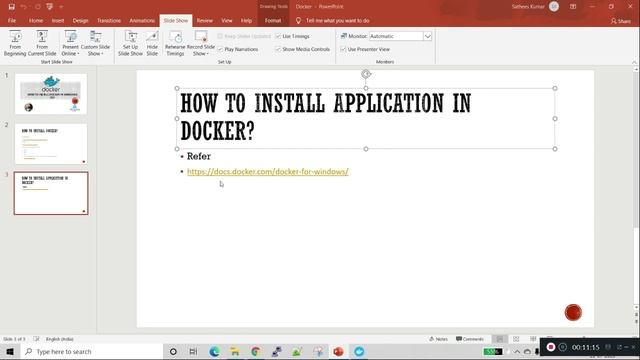Screen dimensions: 640x360
Task: Click the slide title text box
Action: tap(366, 118)
